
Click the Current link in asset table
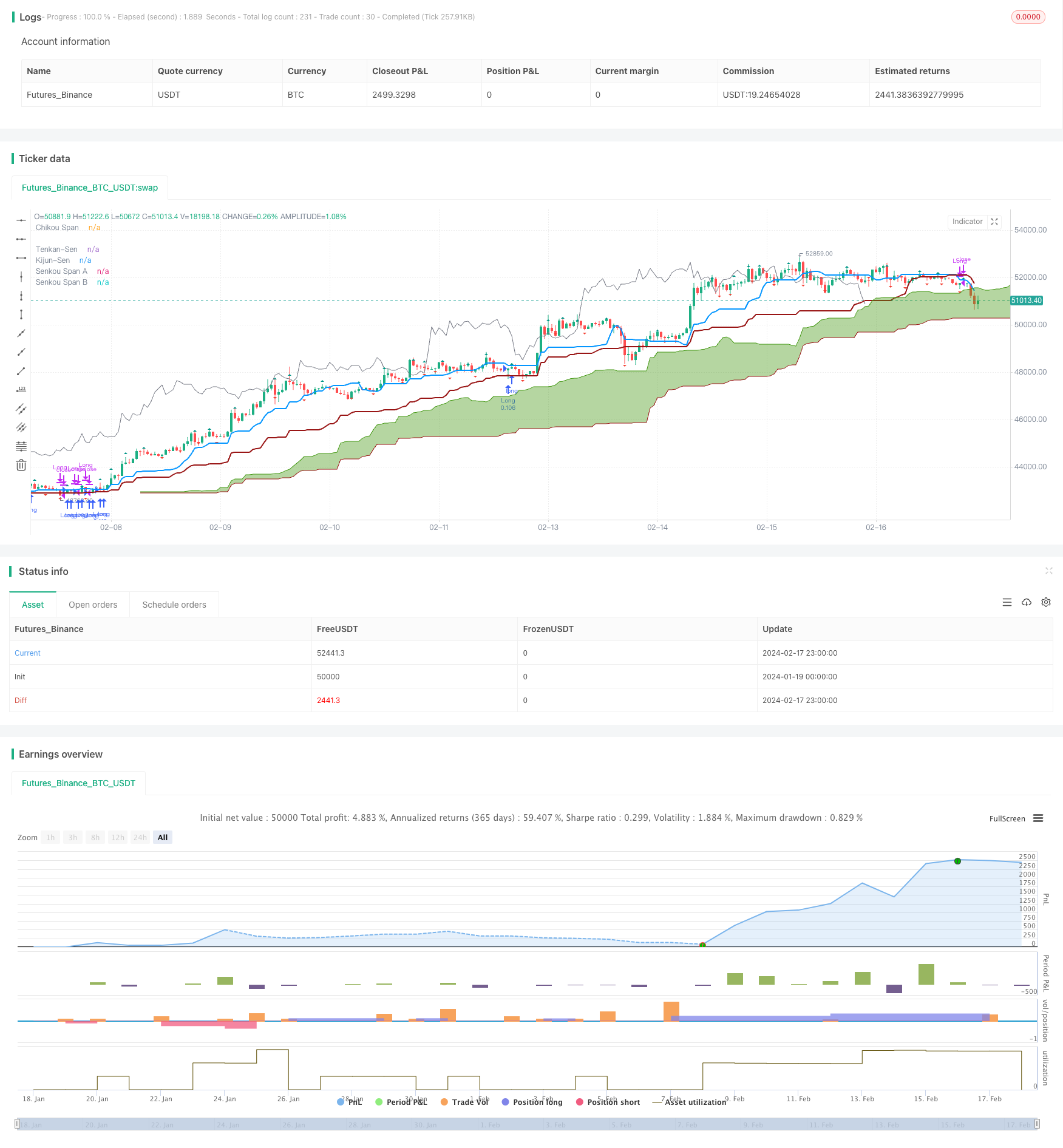pos(27,653)
